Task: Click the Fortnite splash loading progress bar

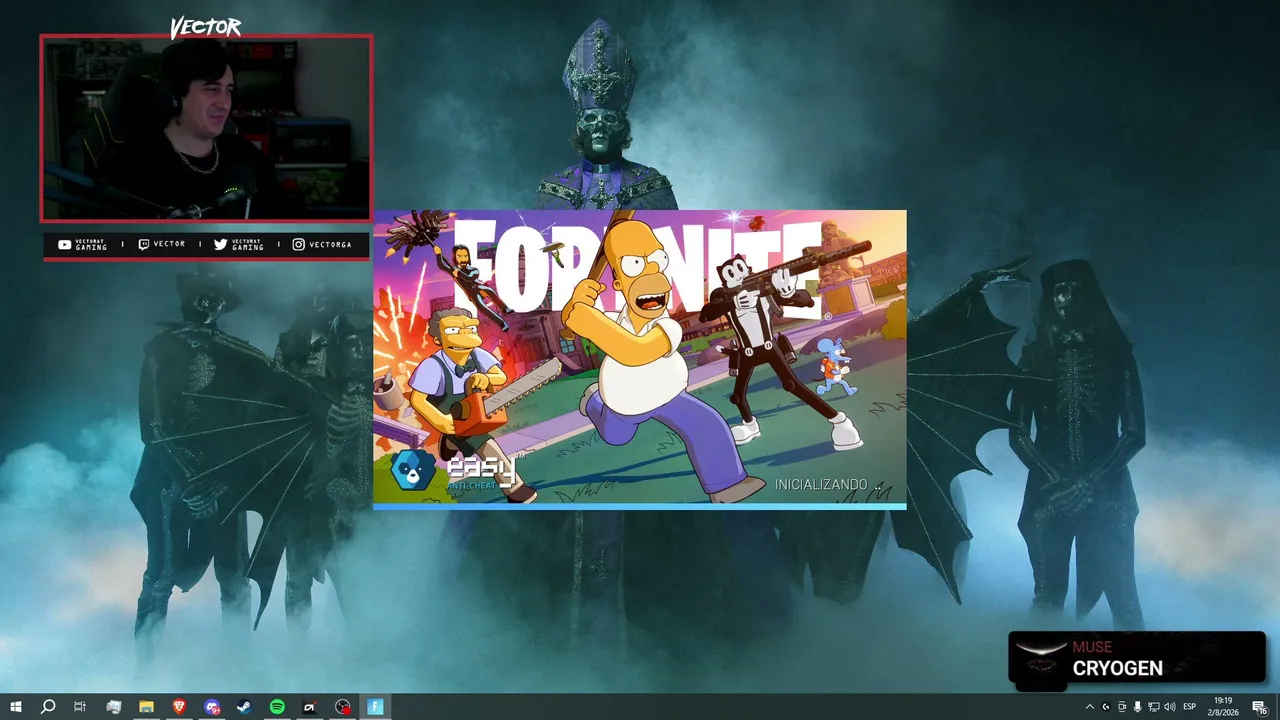Action: click(640, 507)
